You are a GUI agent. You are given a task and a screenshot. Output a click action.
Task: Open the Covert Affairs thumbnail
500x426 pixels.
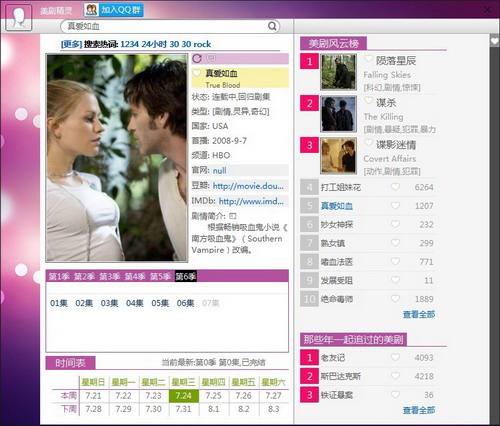click(x=338, y=156)
